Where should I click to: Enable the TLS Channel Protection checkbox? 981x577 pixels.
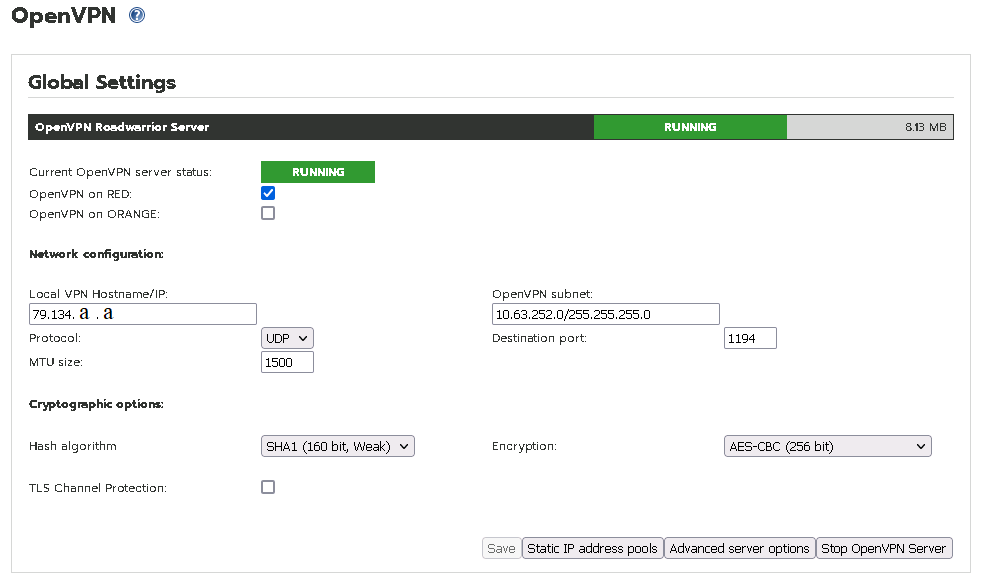pos(268,487)
